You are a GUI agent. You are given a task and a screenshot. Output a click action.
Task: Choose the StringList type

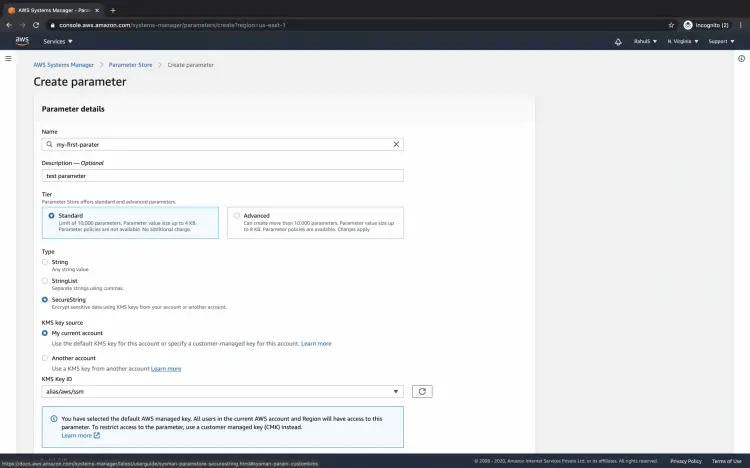(x=45, y=281)
